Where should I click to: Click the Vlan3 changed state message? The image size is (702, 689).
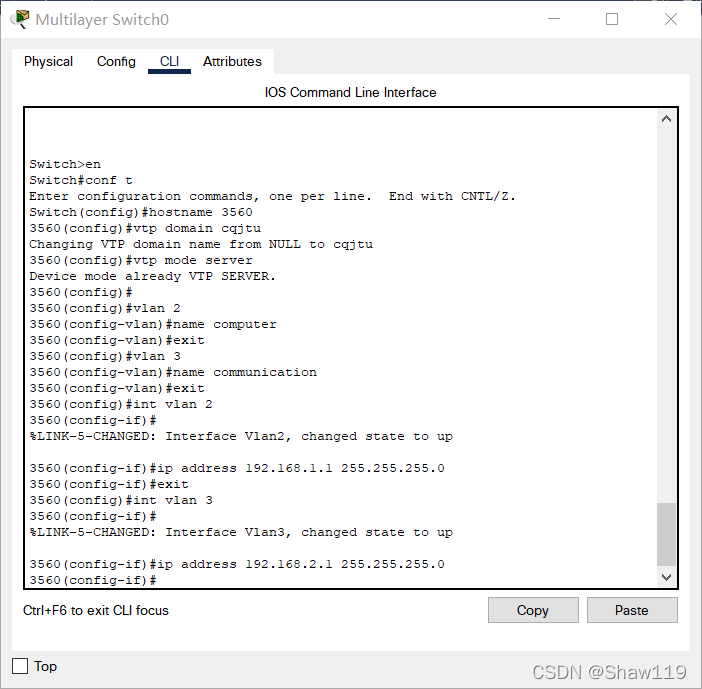point(241,532)
